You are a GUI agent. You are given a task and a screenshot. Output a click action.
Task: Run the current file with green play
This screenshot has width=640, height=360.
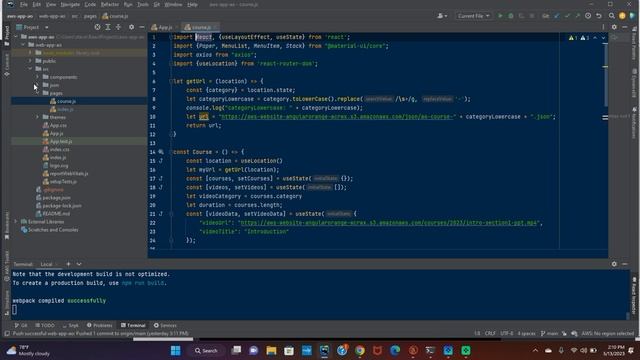500,16
